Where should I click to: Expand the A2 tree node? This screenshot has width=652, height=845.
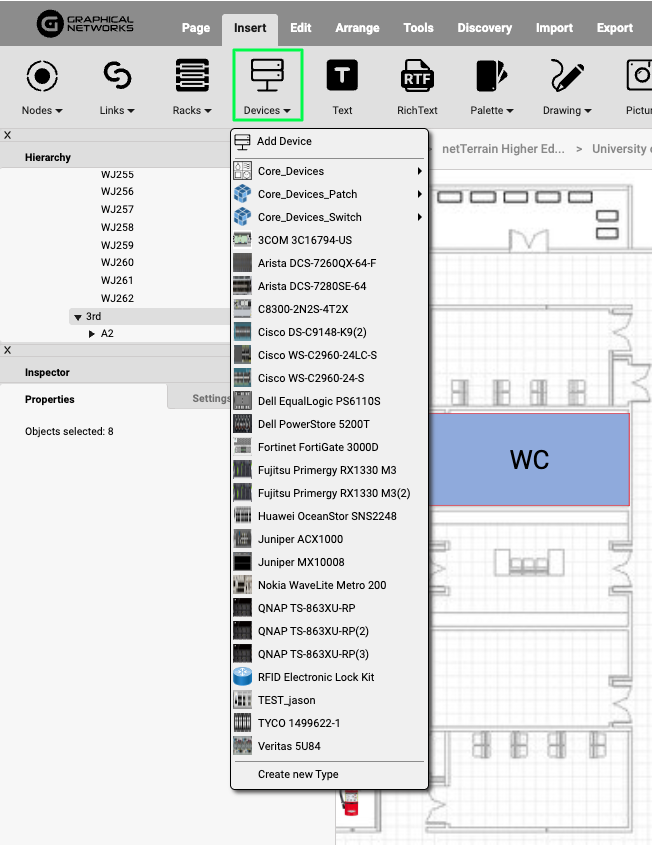click(x=92, y=334)
